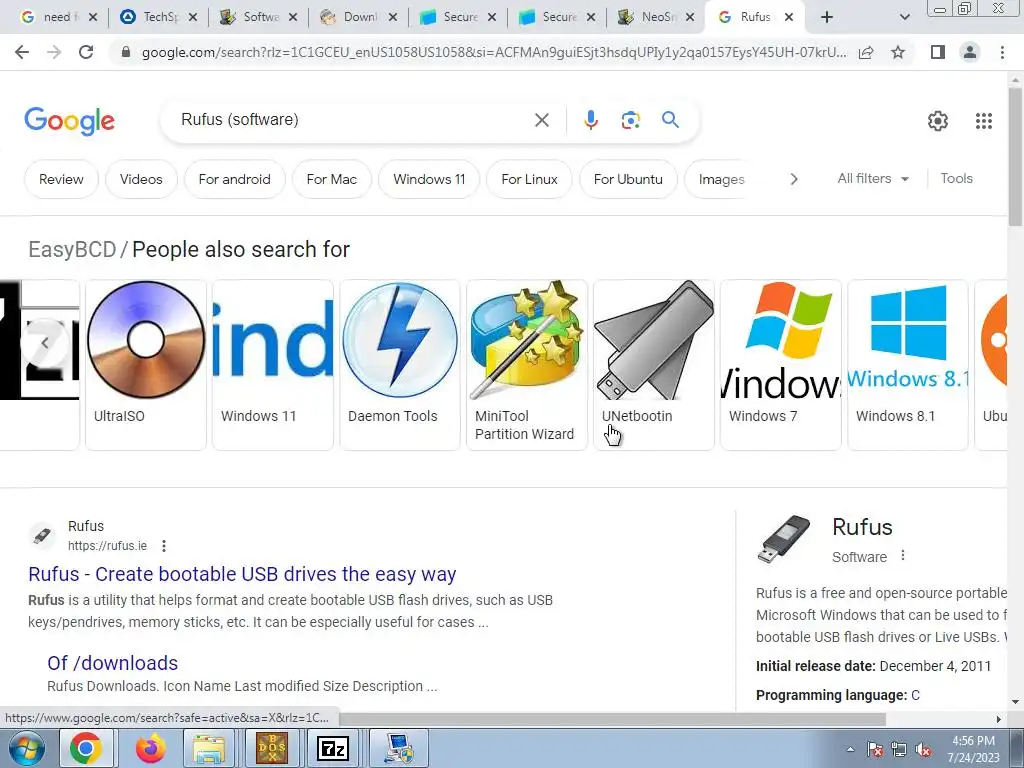Show hidden system tray icons
Image resolution: width=1024 pixels, height=768 pixels.
(850, 749)
